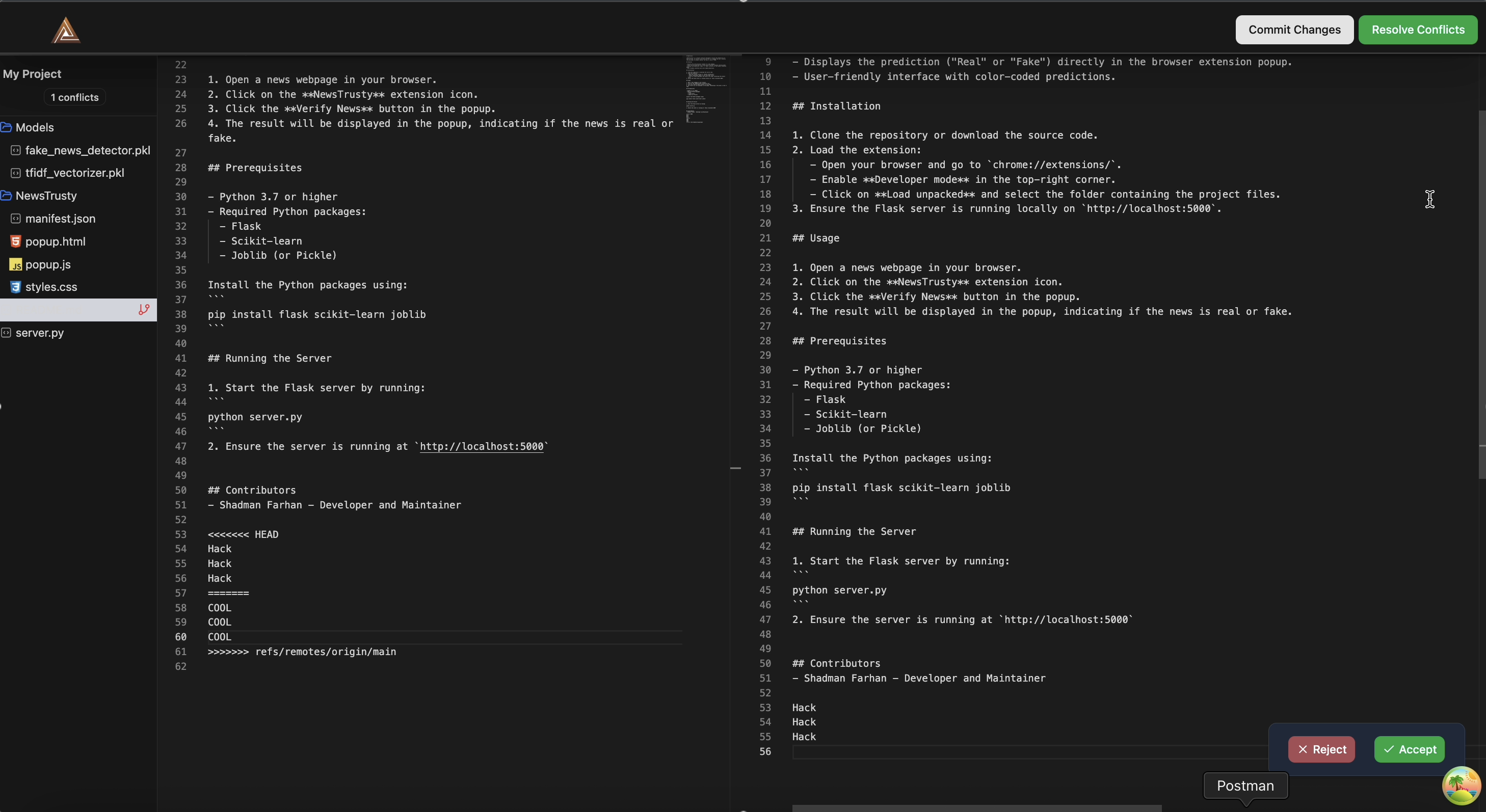Open tfidf_vectorizer.pkl in the file tree
The image size is (1486, 812).
[74, 173]
